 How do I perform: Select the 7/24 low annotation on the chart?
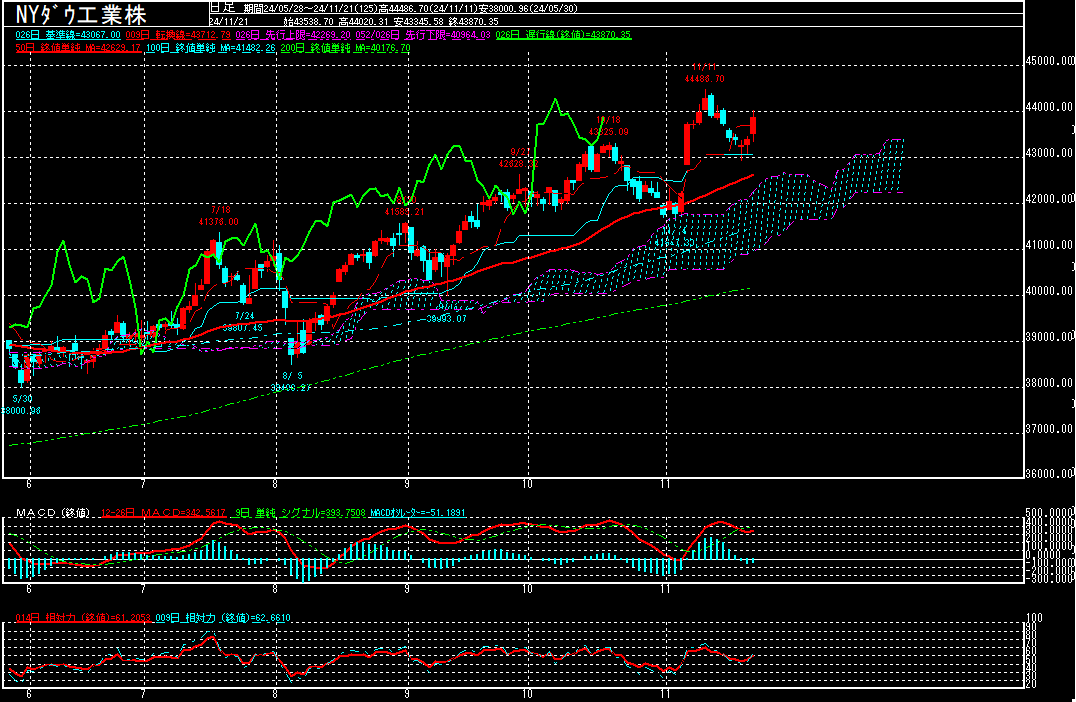coord(243,322)
